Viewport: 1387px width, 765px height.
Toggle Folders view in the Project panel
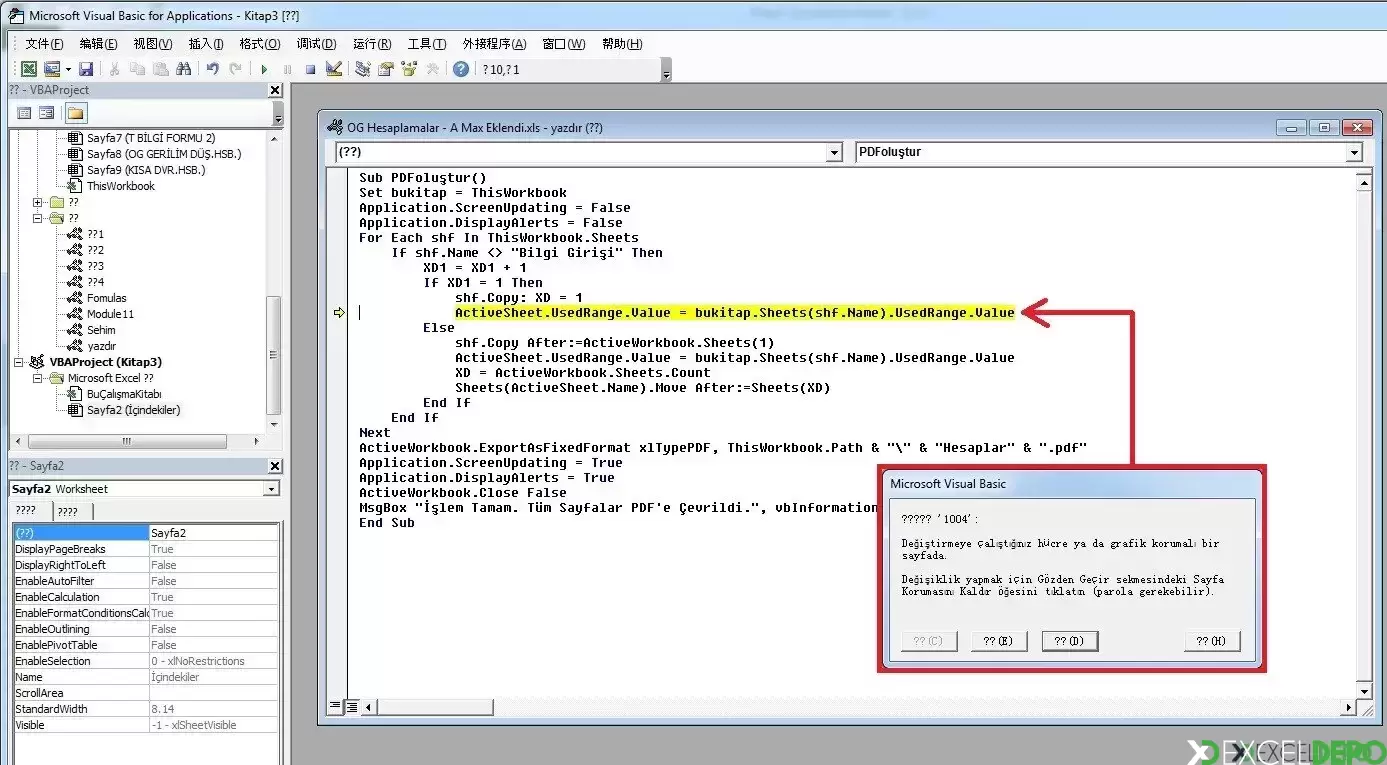[76, 113]
